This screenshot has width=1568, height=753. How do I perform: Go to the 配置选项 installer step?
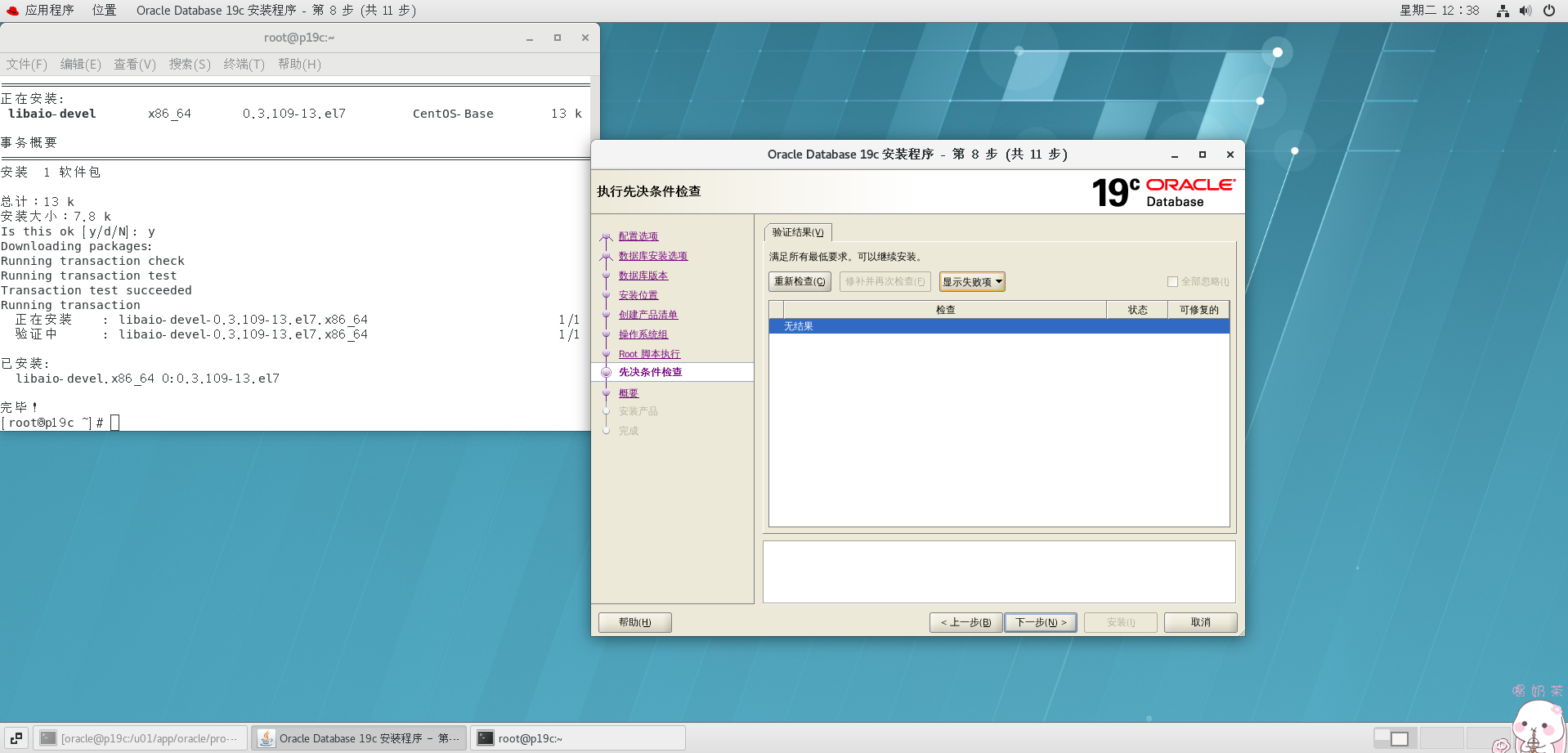point(638,236)
